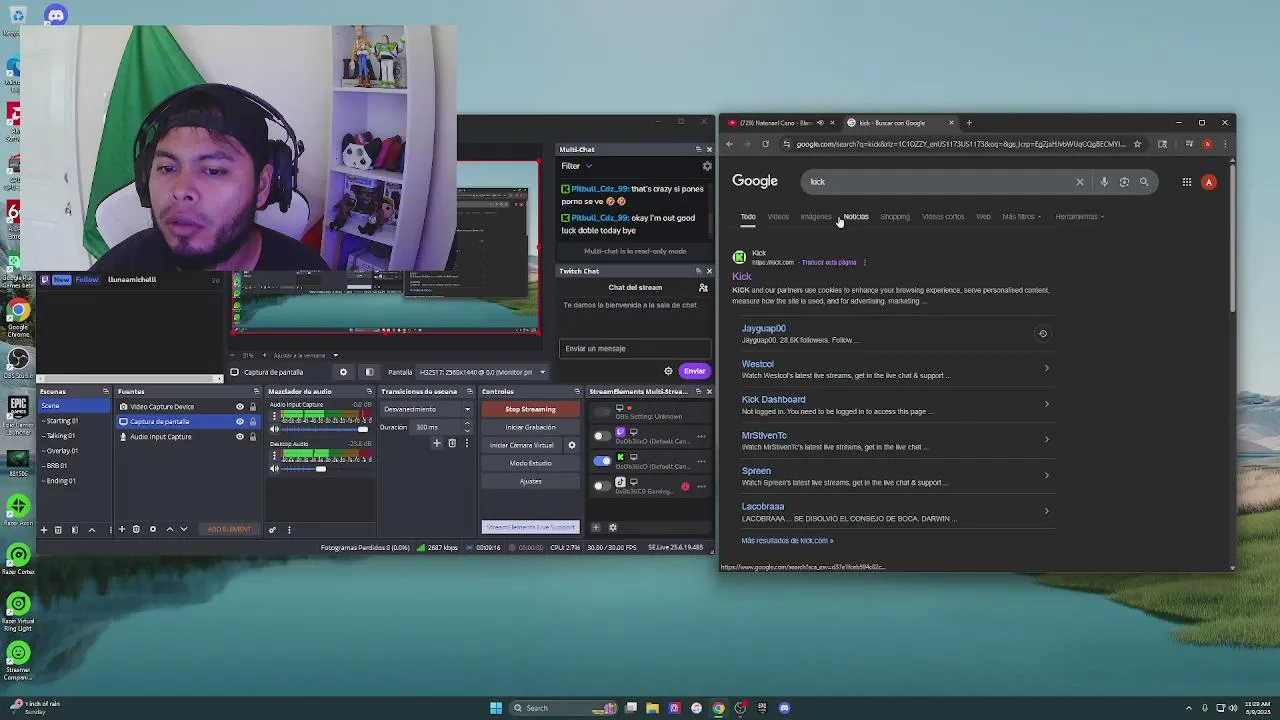The height and width of the screenshot is (720, 1280).
Task: Switch to Shopping search tab
Action: pos(895,217)
